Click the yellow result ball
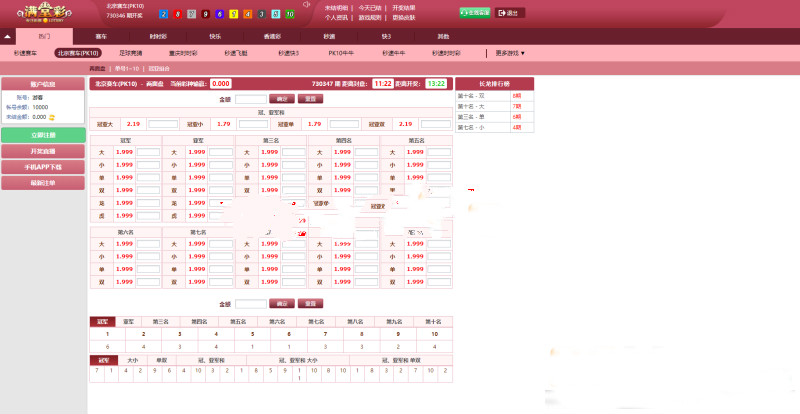800x414 pixels. [x=233, y=14]
